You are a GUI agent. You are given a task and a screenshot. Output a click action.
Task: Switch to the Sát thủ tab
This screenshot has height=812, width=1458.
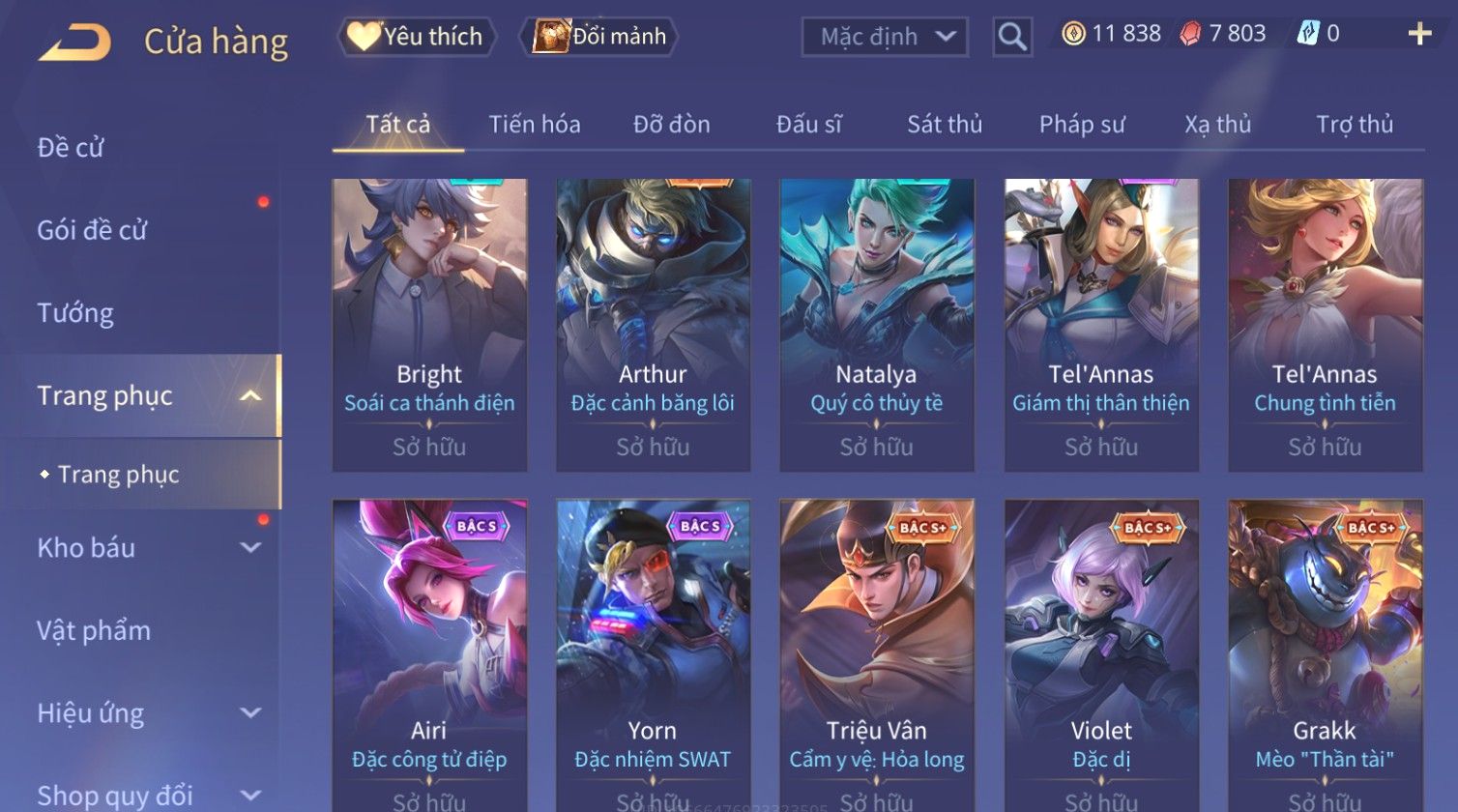click(x=944, y=125)
